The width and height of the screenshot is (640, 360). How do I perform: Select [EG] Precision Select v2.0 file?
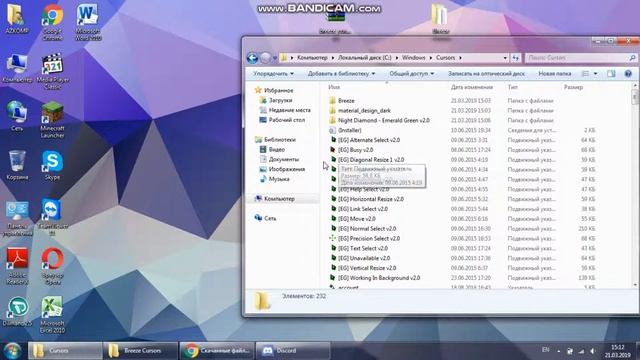[369, 238]
